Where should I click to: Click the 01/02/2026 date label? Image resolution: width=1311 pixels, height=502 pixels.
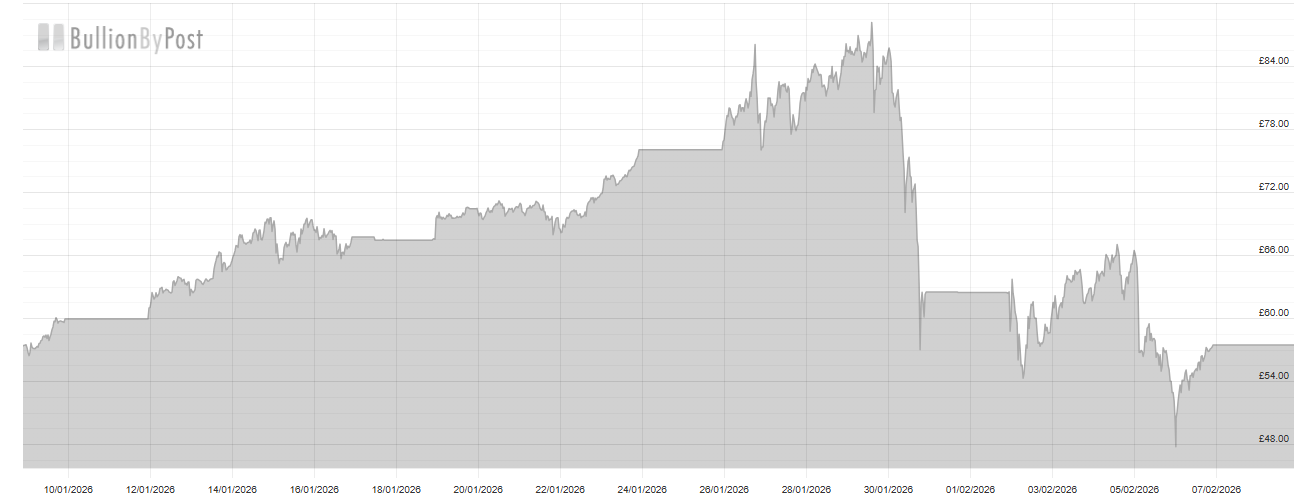(970, 489)
